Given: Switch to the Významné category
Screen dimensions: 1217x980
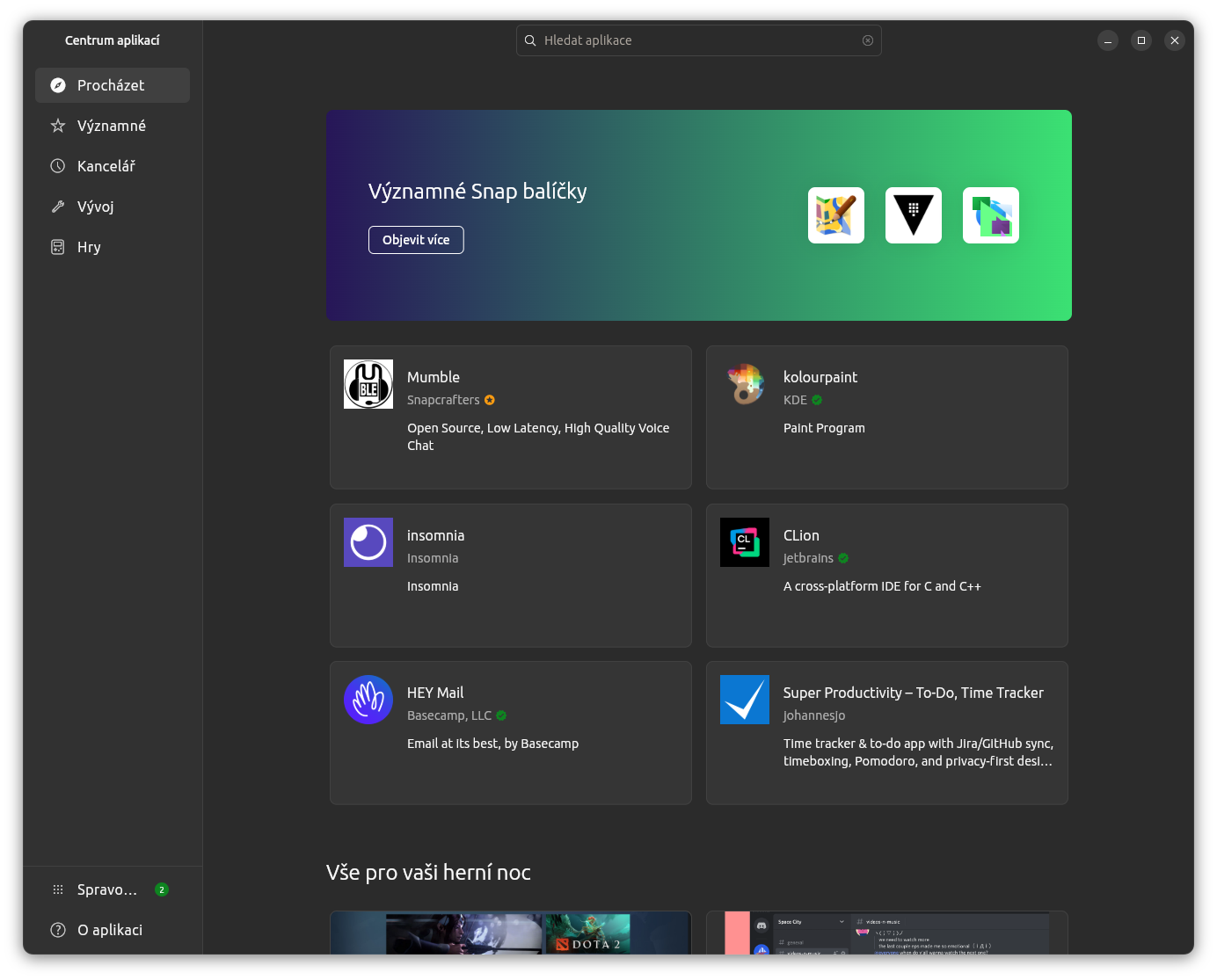Looking at the screenshot, I should (113, 126).
